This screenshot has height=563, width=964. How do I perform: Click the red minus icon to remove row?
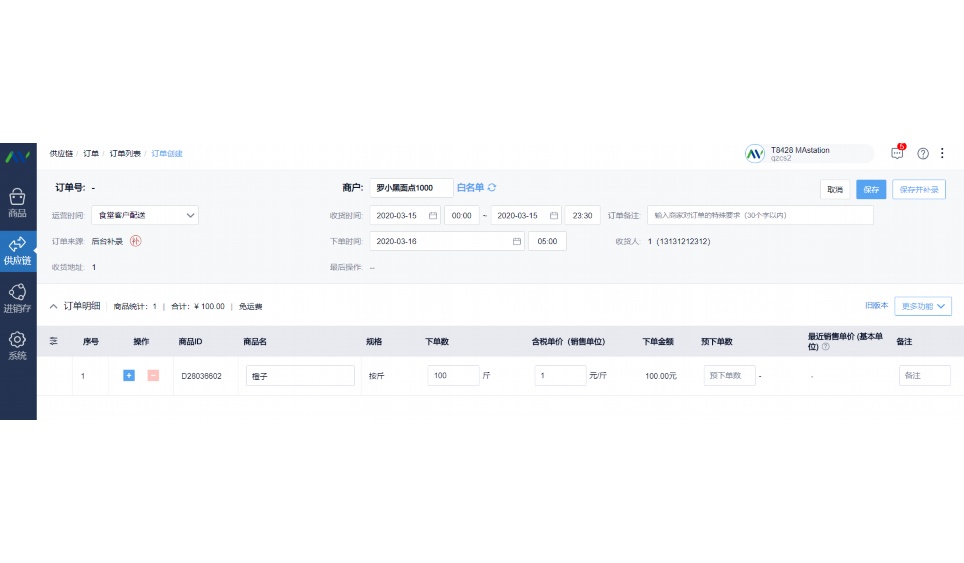click(x=153, y=375)
